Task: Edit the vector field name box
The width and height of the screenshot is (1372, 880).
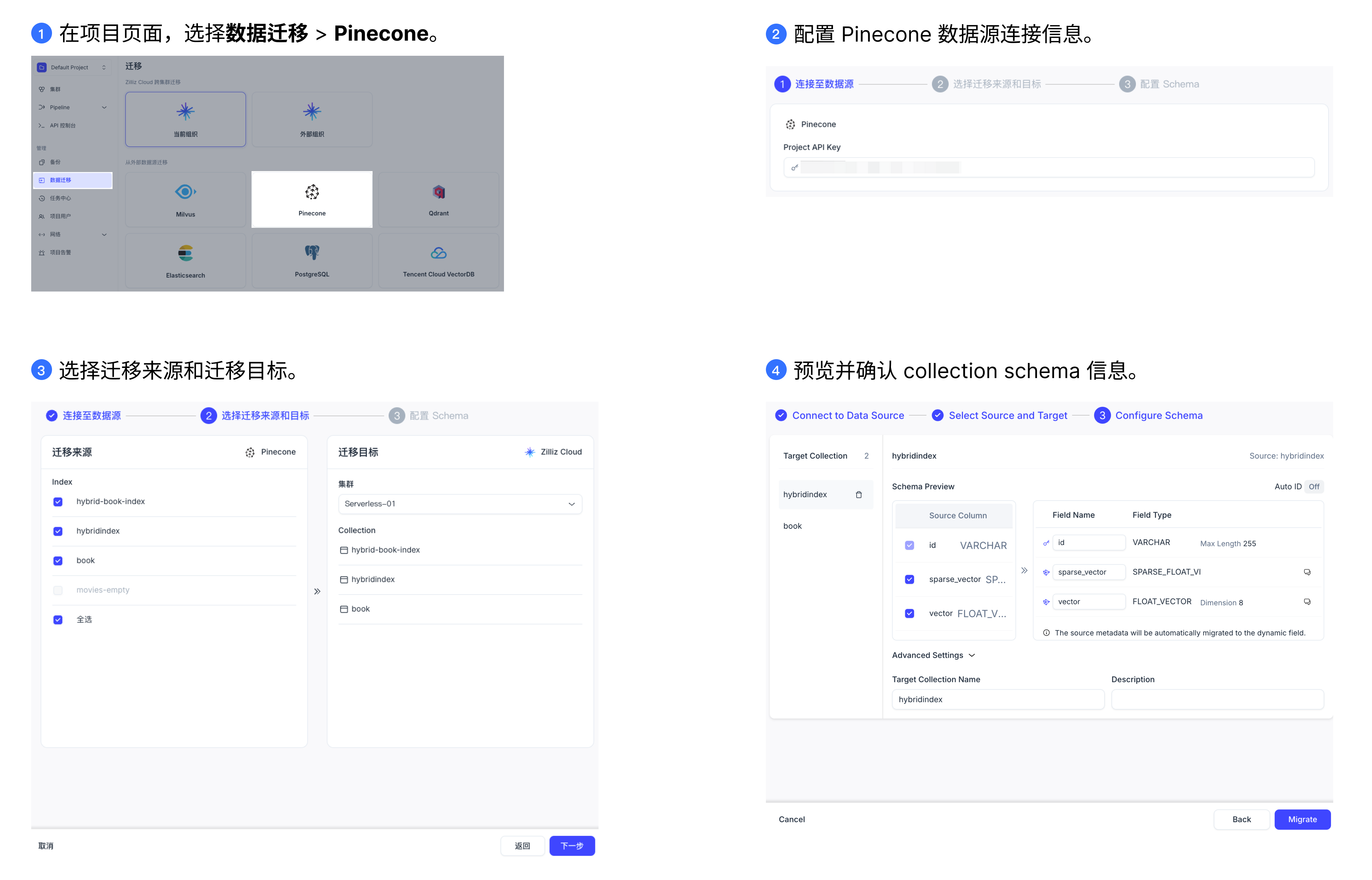Action: (x=1089, y=602)
